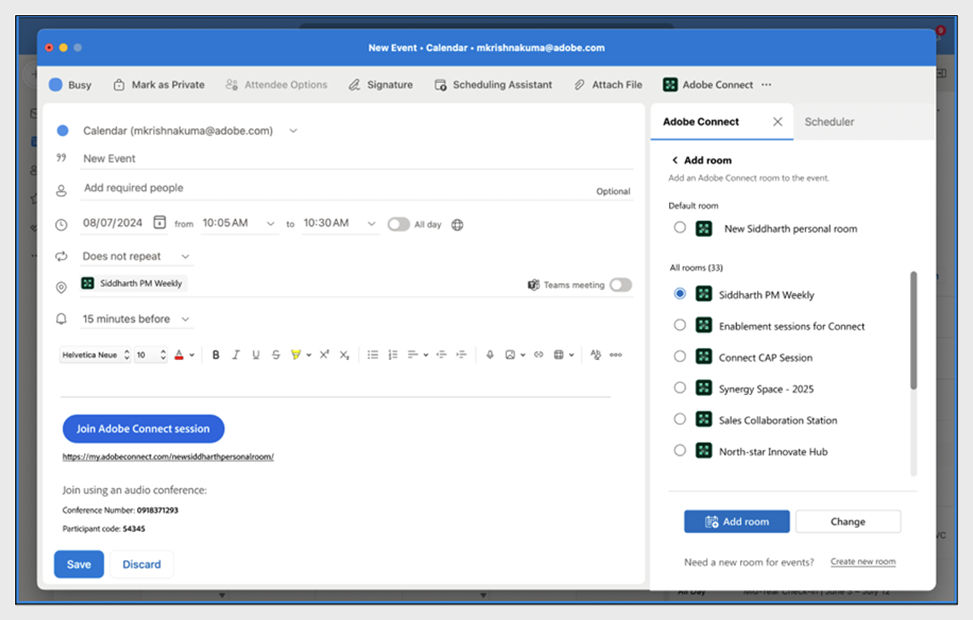Click the time zone globe icon
This screenshot has width=973, height=620.
[457, 225]
